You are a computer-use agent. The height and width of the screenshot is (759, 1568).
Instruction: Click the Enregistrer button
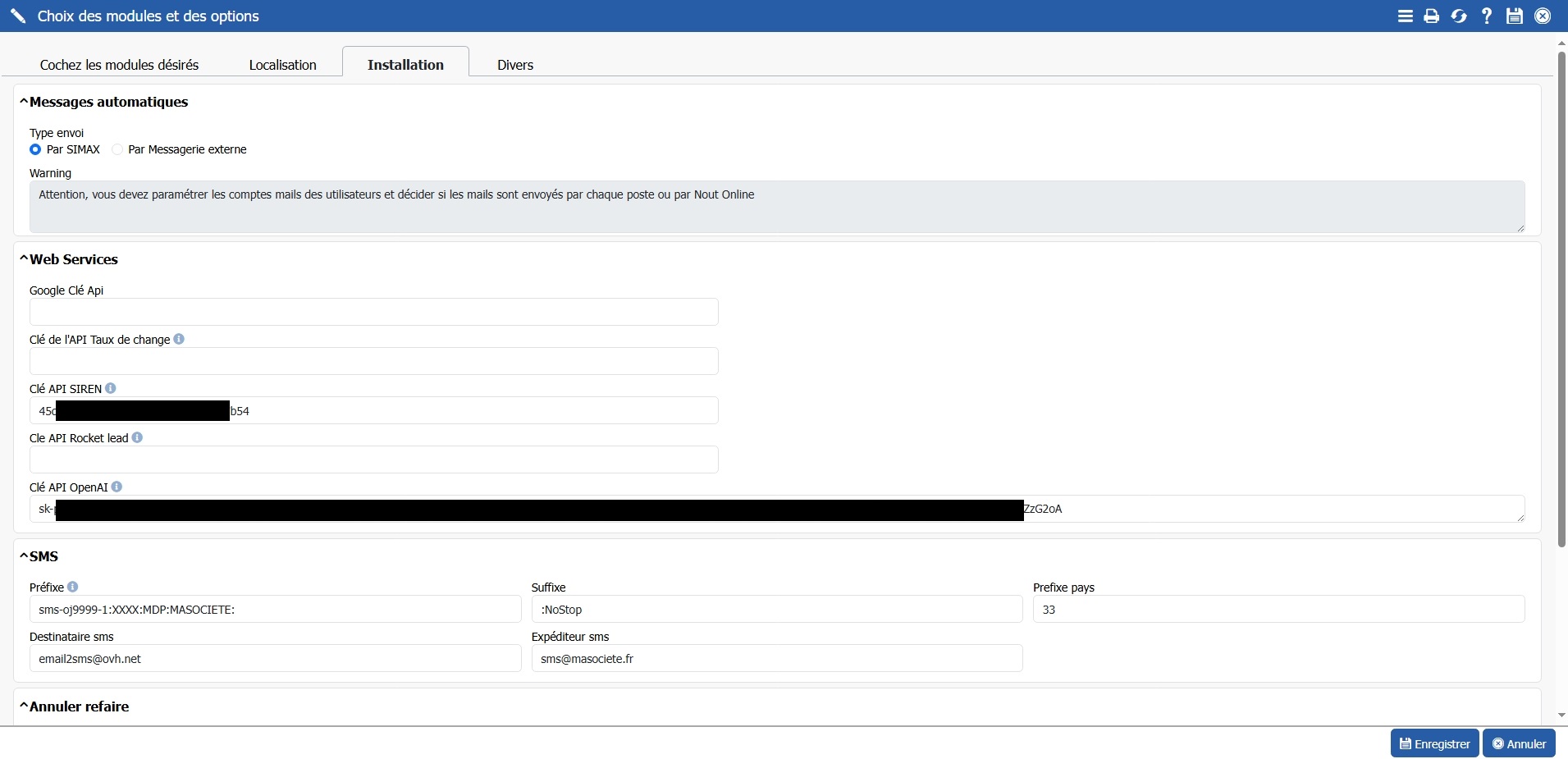point(1434,743)
